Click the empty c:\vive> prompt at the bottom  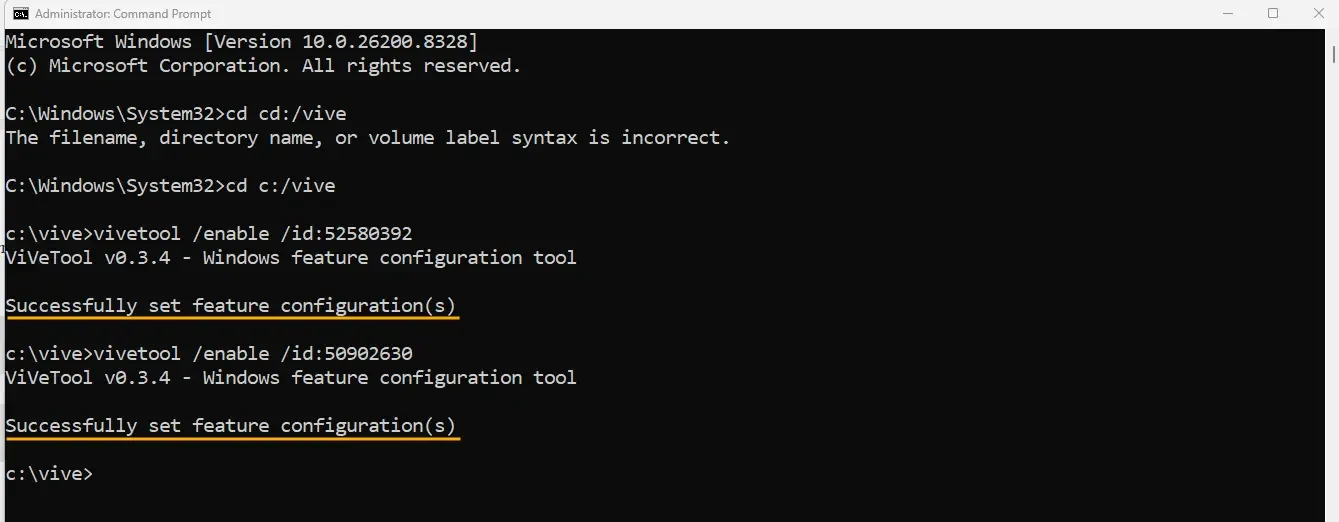click(x=49, y=474)
